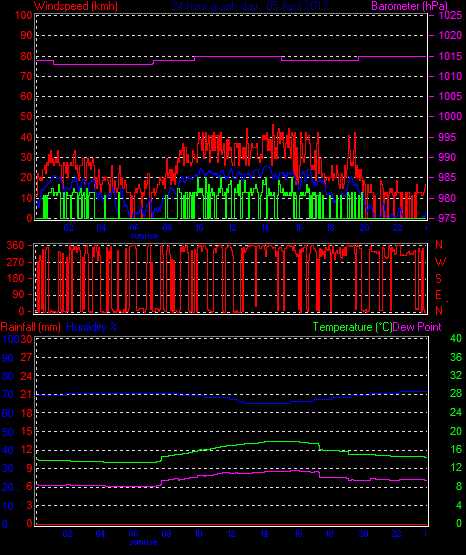
Task: Select 1010 on the barometer axis
Action: [x=450, y=76]
